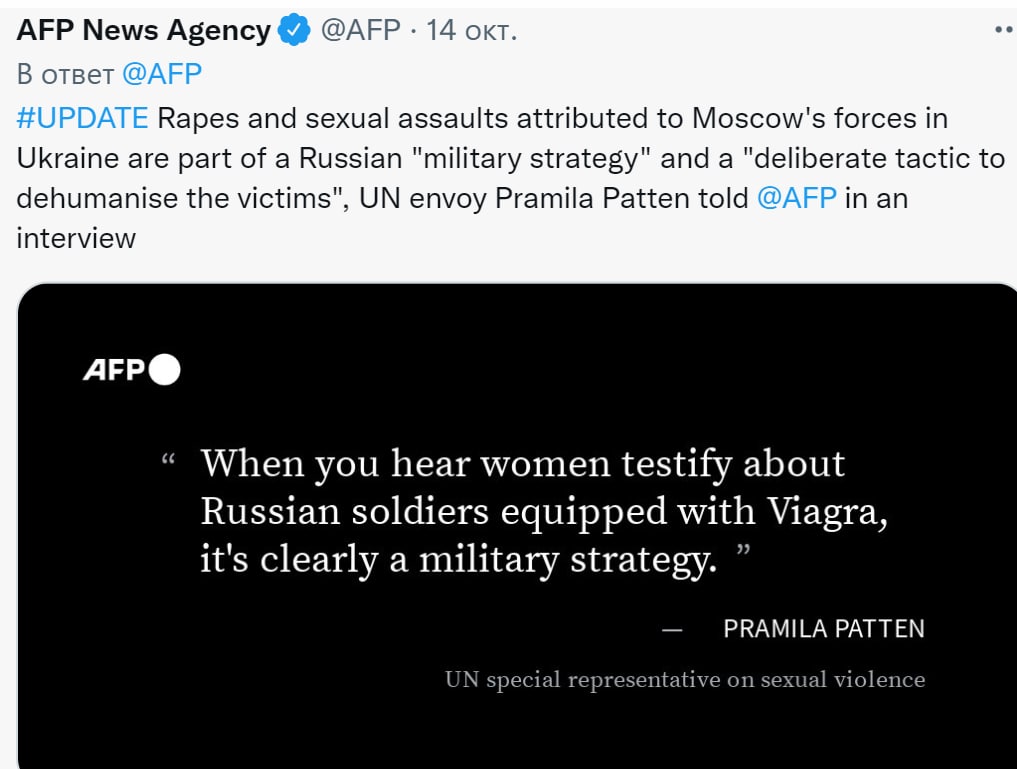Open the #UPDATE hashtag
The height and width of the screenshot is (769, 1017).
tap(82, 118)
